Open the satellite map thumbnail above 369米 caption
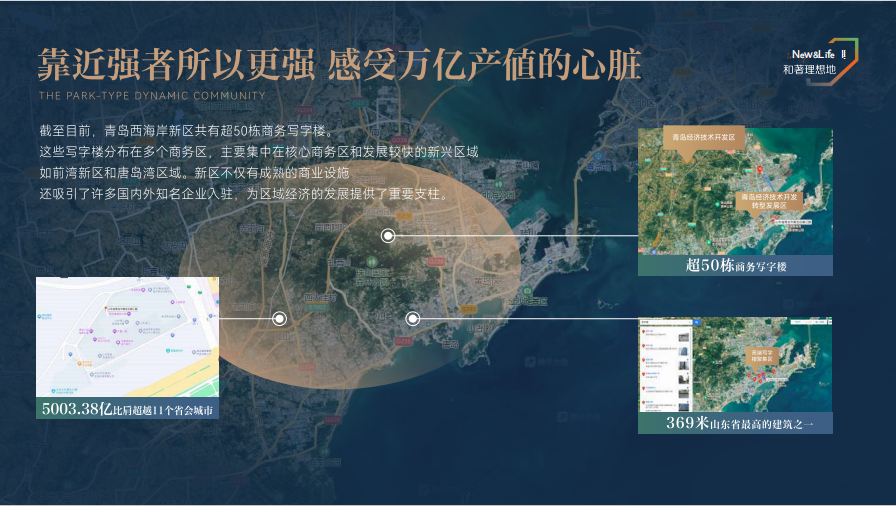The height and width of the screenshot is (506, 896). (x=735, y=365)
